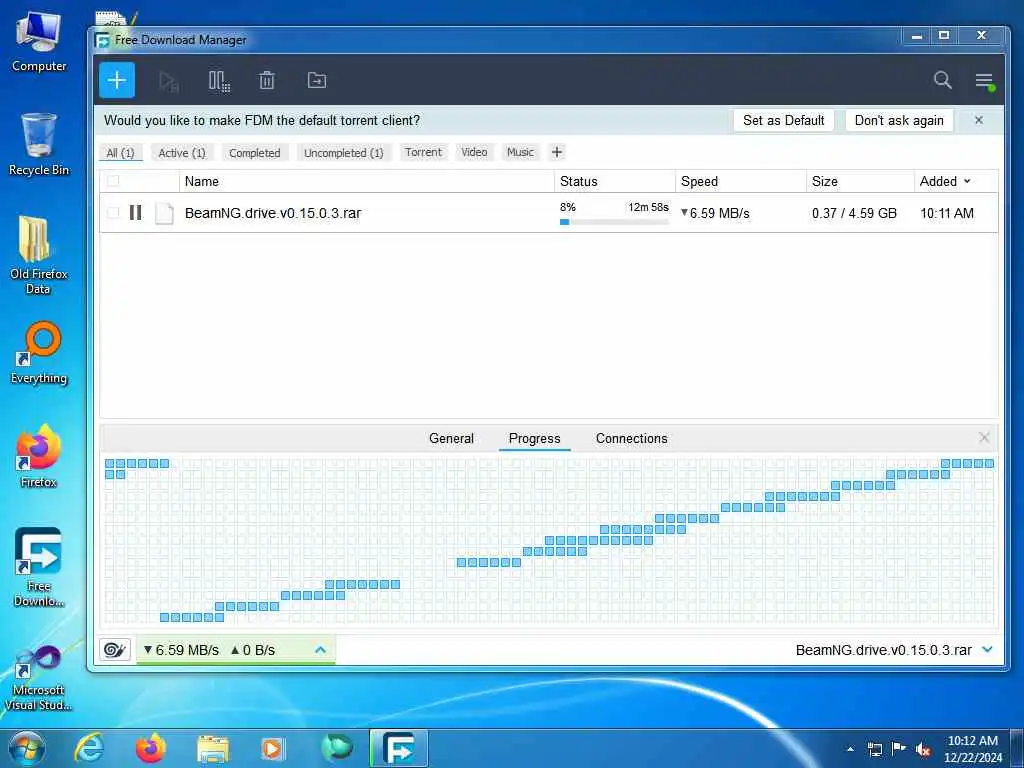Click the 12m 58s remaining time
Viewport: 1024px width, 768px height.
(648, 207)
